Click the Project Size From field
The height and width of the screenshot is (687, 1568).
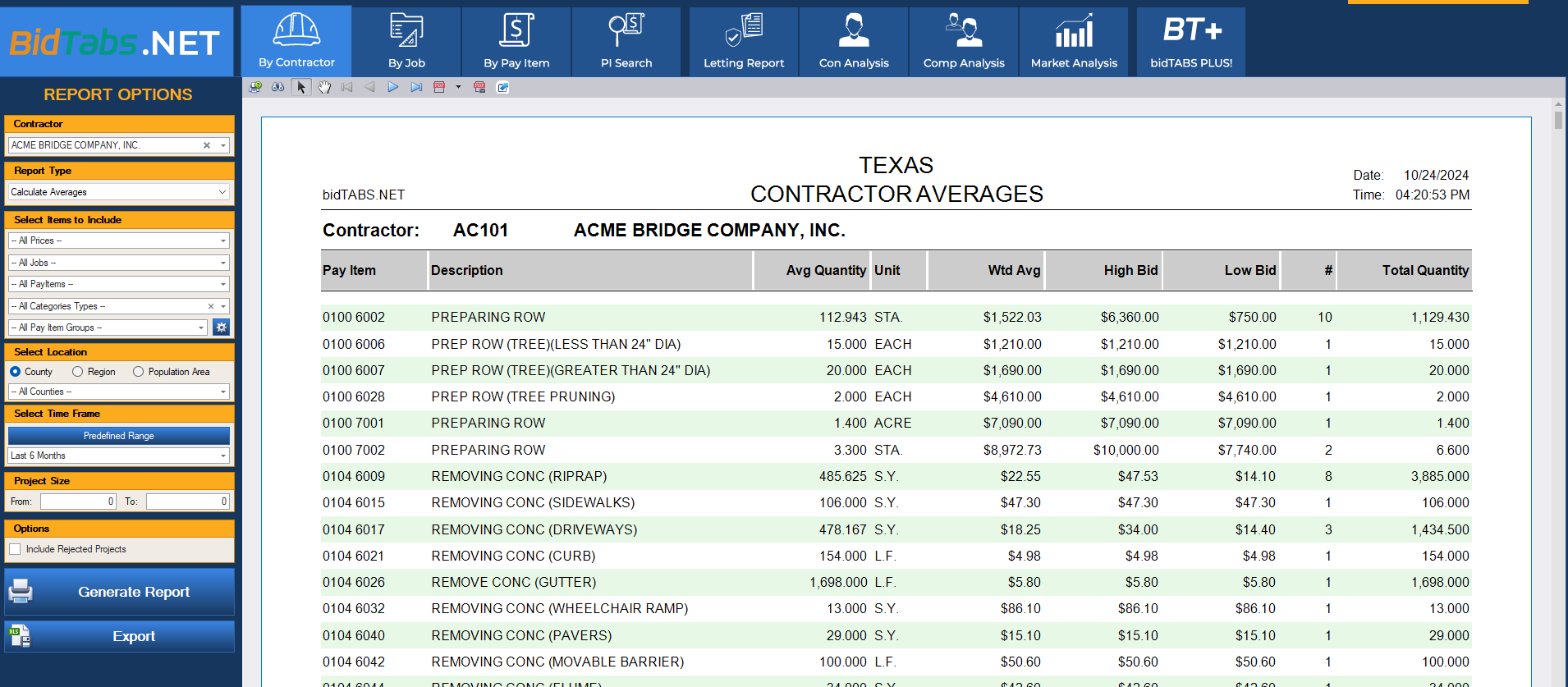78,502
